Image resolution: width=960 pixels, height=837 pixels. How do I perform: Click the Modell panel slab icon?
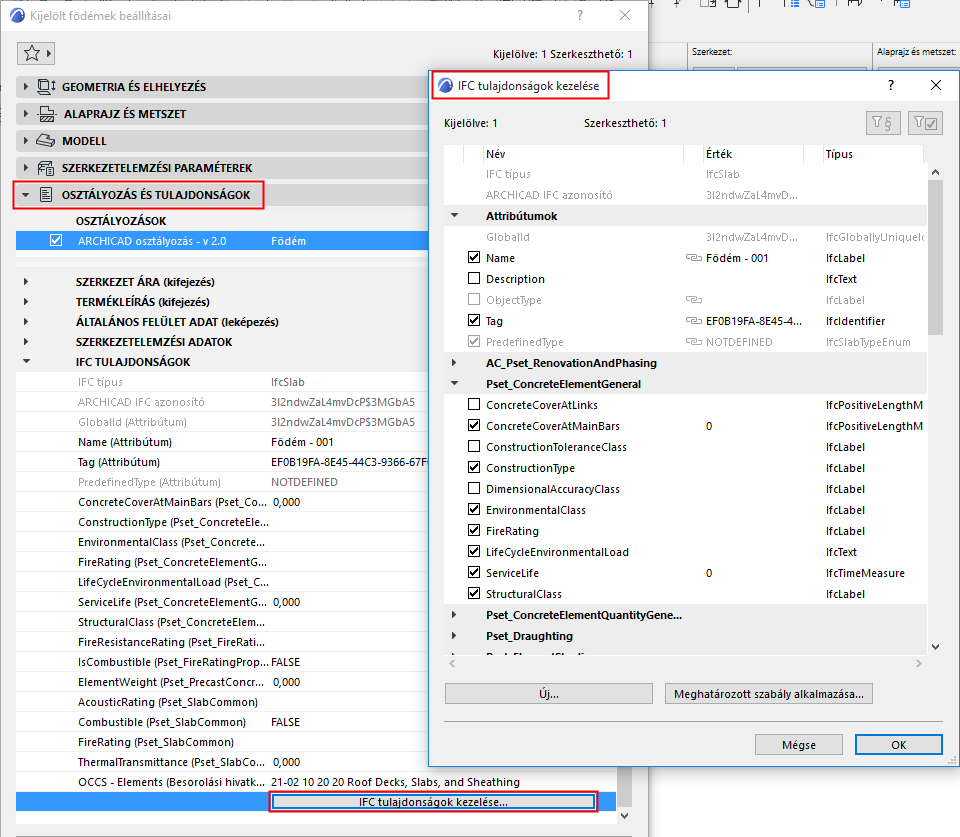(x=45, y=141)
